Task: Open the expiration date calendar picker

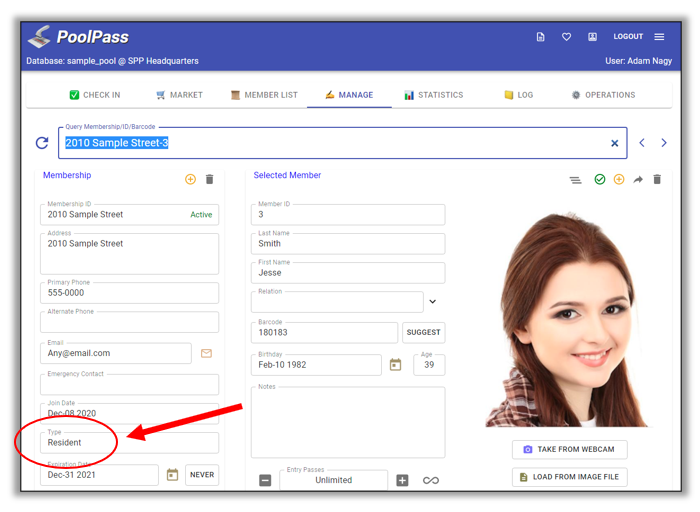Action: [172, 475]
